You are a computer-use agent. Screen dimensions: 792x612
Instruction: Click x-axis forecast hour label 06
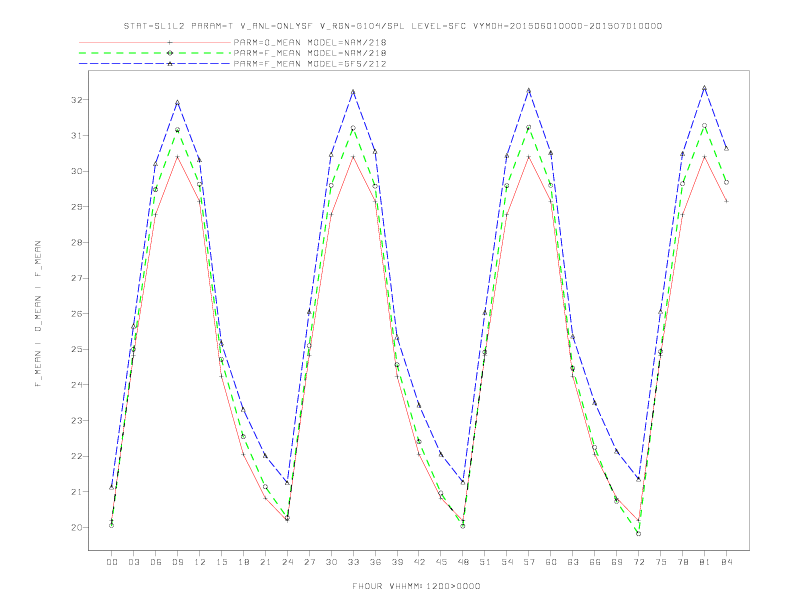click(156, 562)
